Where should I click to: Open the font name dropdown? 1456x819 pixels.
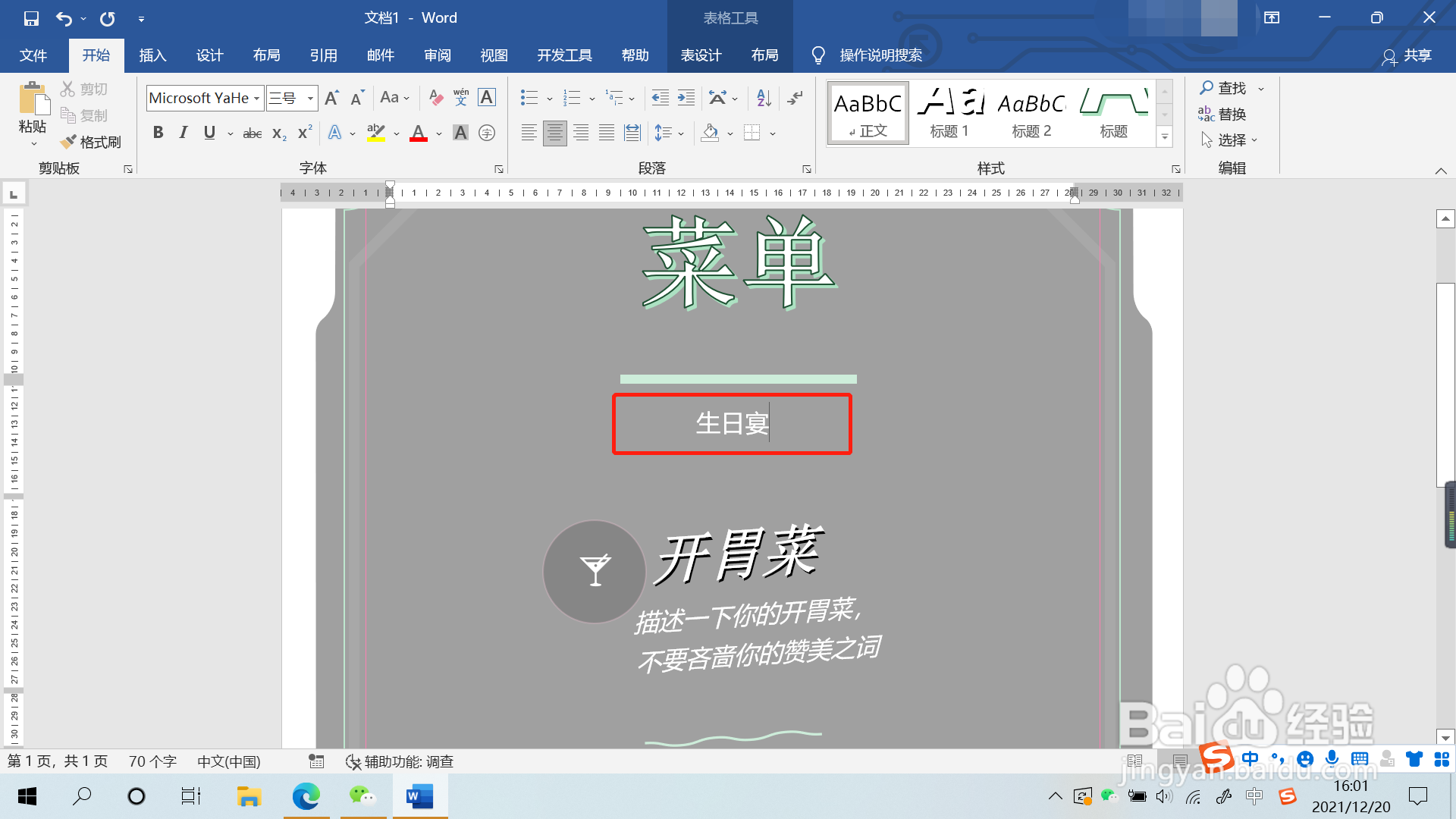(257, 98)
